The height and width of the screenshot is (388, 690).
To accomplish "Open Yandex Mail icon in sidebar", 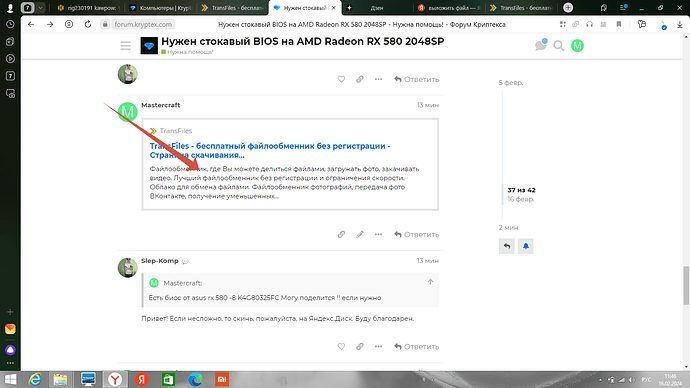I will click(x=10, y=329).
